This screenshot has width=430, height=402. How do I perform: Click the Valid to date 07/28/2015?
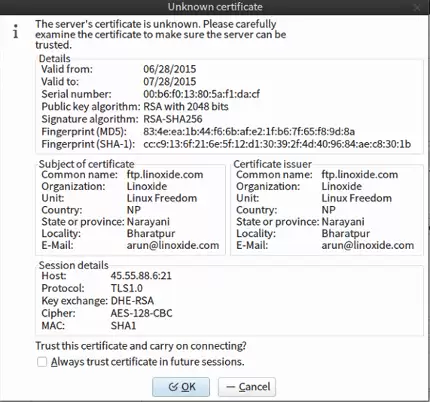[170, 82]
